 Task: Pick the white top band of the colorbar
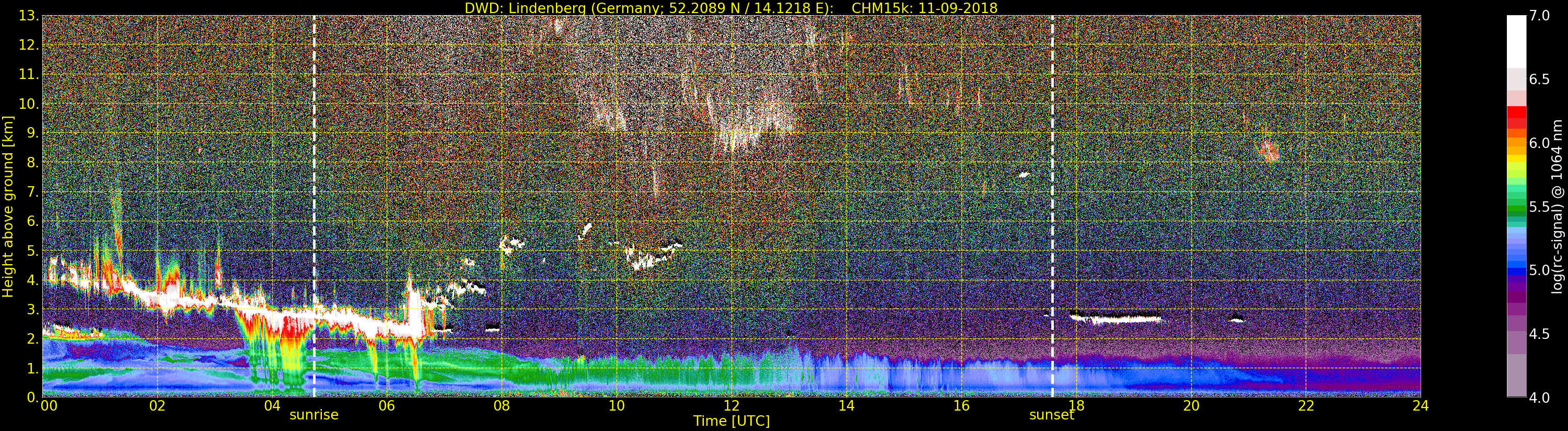(x=1516, y=41)
